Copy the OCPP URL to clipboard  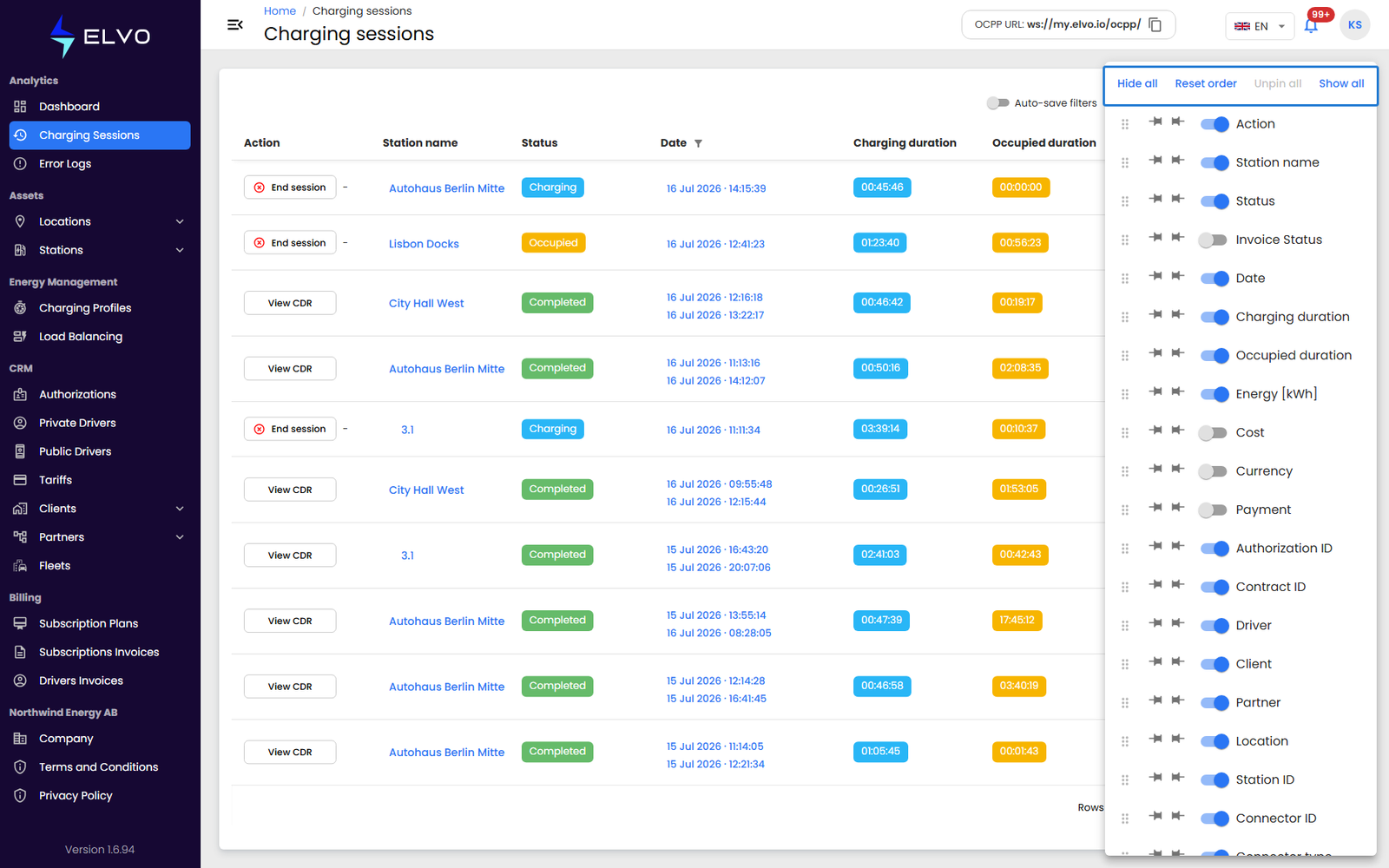point(1155,25)
